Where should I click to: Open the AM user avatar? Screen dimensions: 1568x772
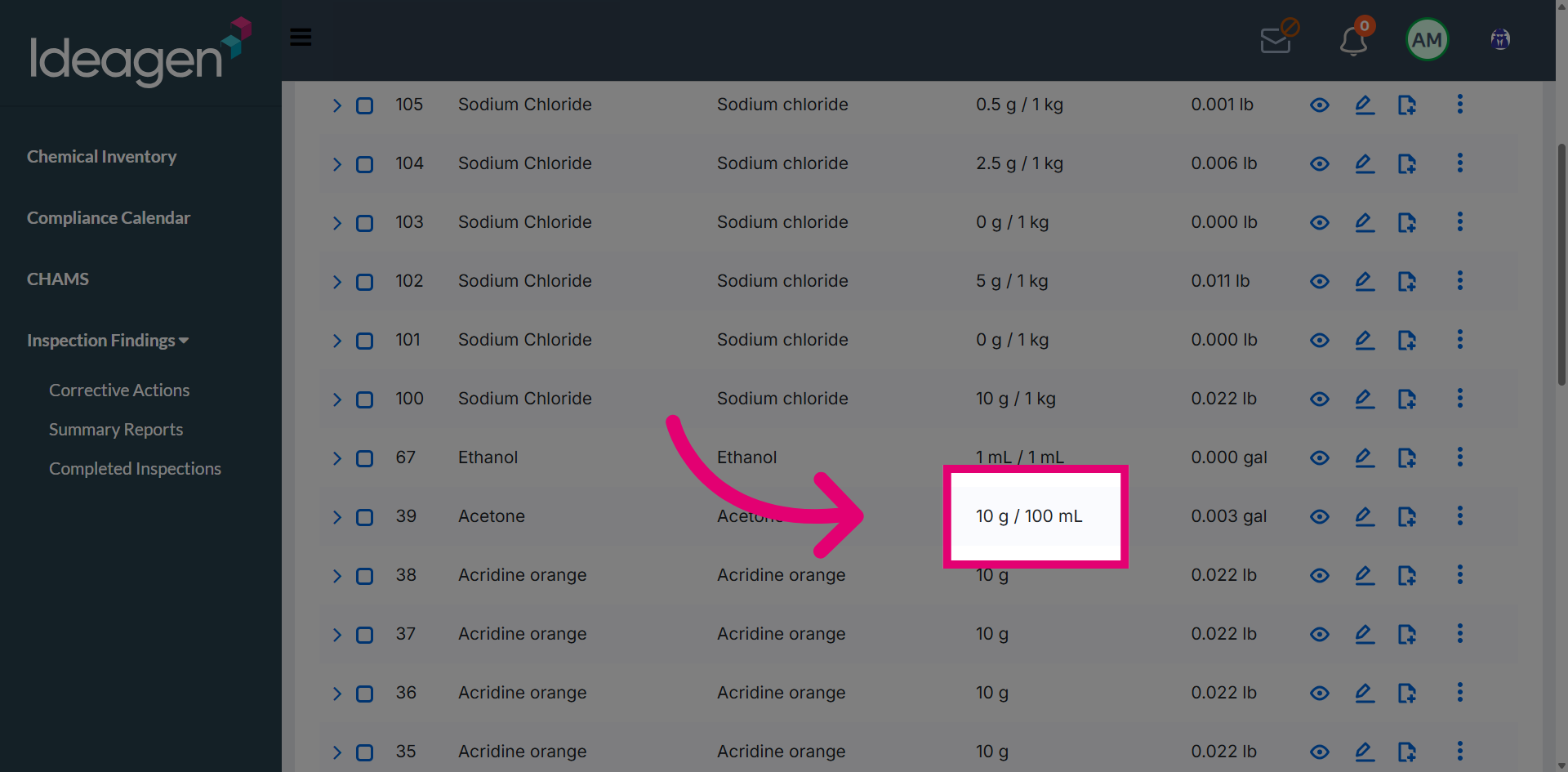[1427, 39]
